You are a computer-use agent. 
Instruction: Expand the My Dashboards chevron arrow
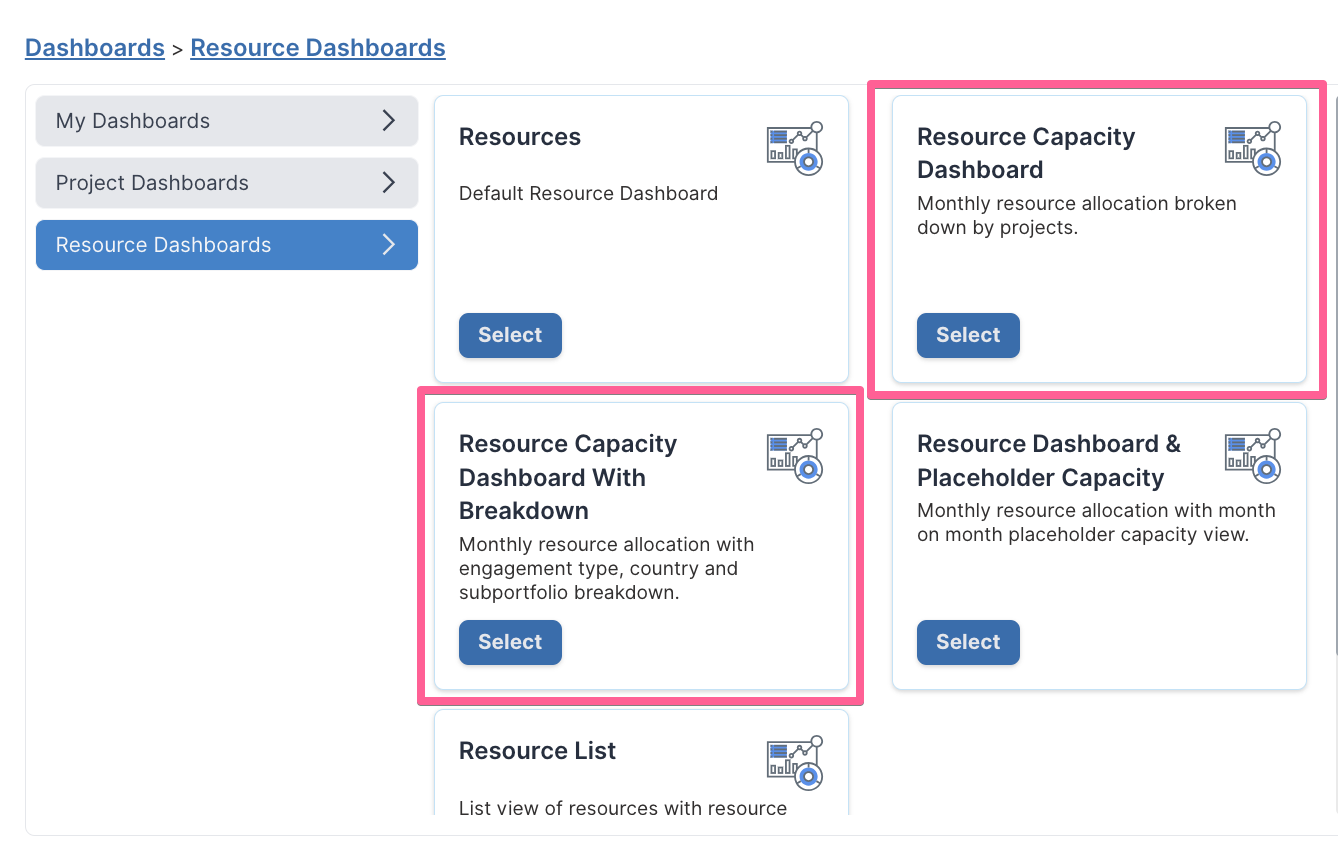click(x=389, y=121)
